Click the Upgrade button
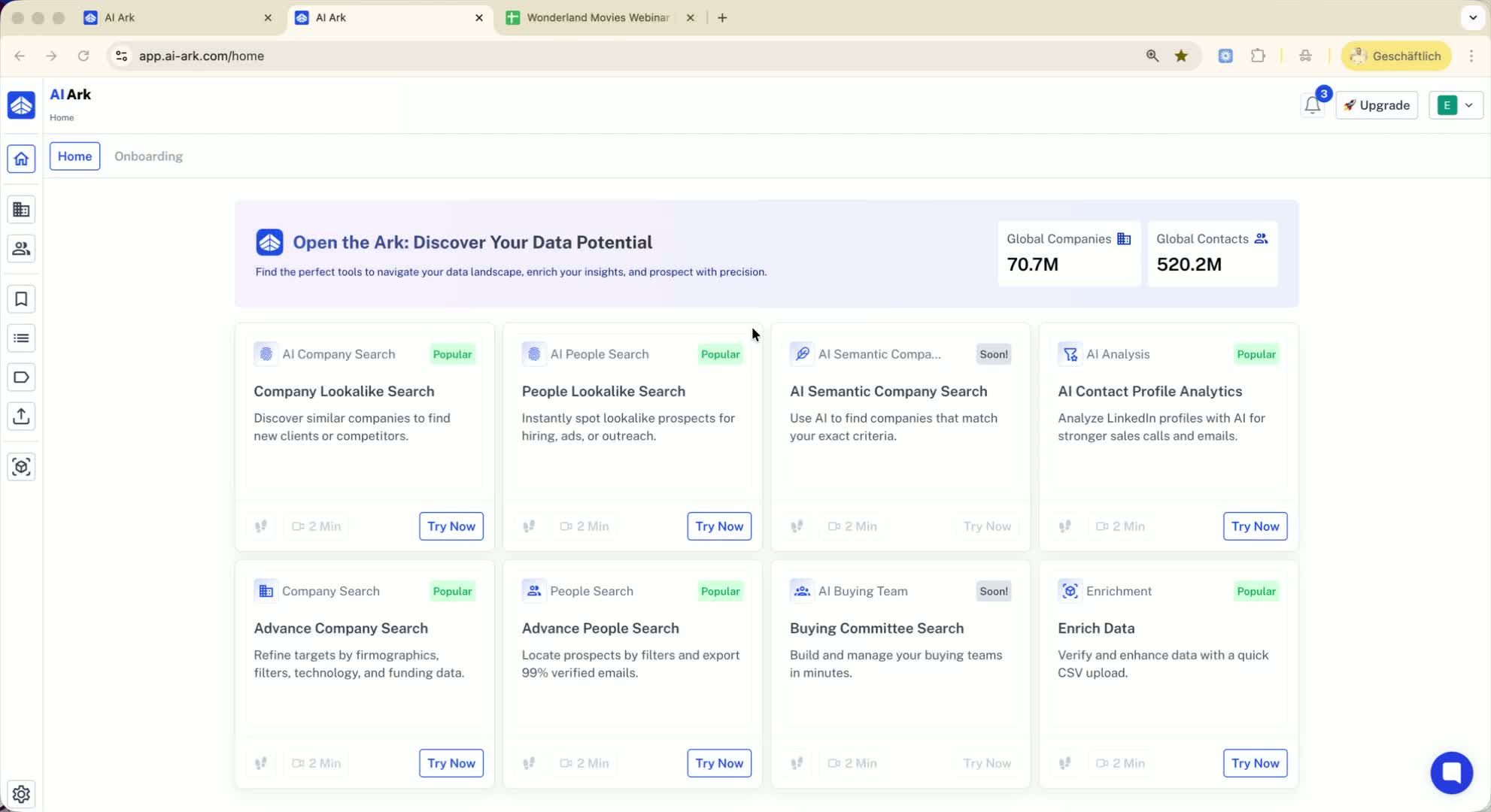The width and height of the screenshot is (1491, 812). [1377, 105]
